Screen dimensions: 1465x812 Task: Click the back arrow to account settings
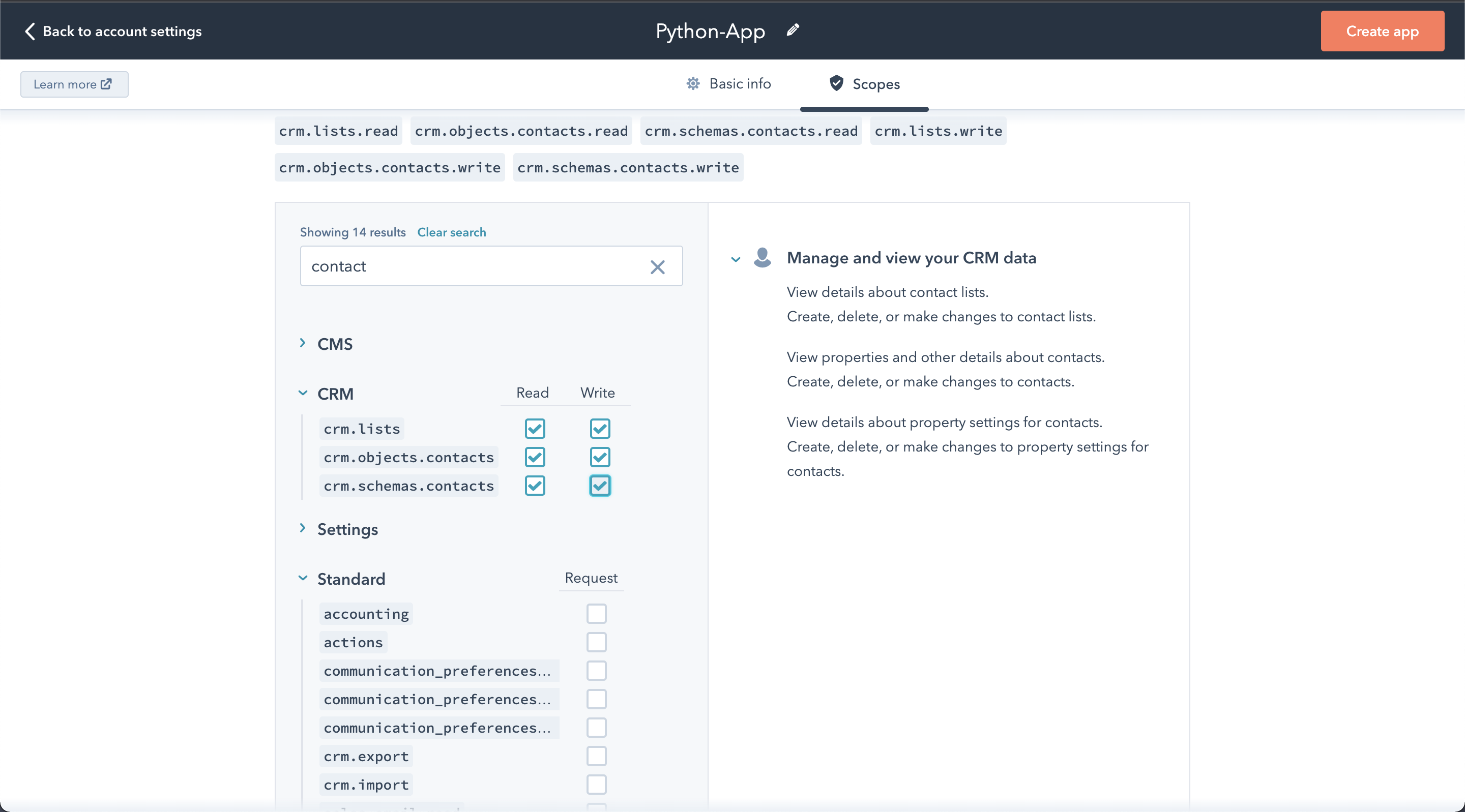[30, 32]
